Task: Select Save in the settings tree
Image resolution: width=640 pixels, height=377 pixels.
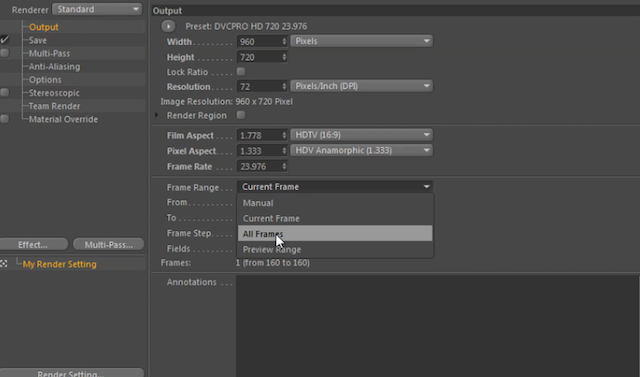Action: [x=38, y=40]
